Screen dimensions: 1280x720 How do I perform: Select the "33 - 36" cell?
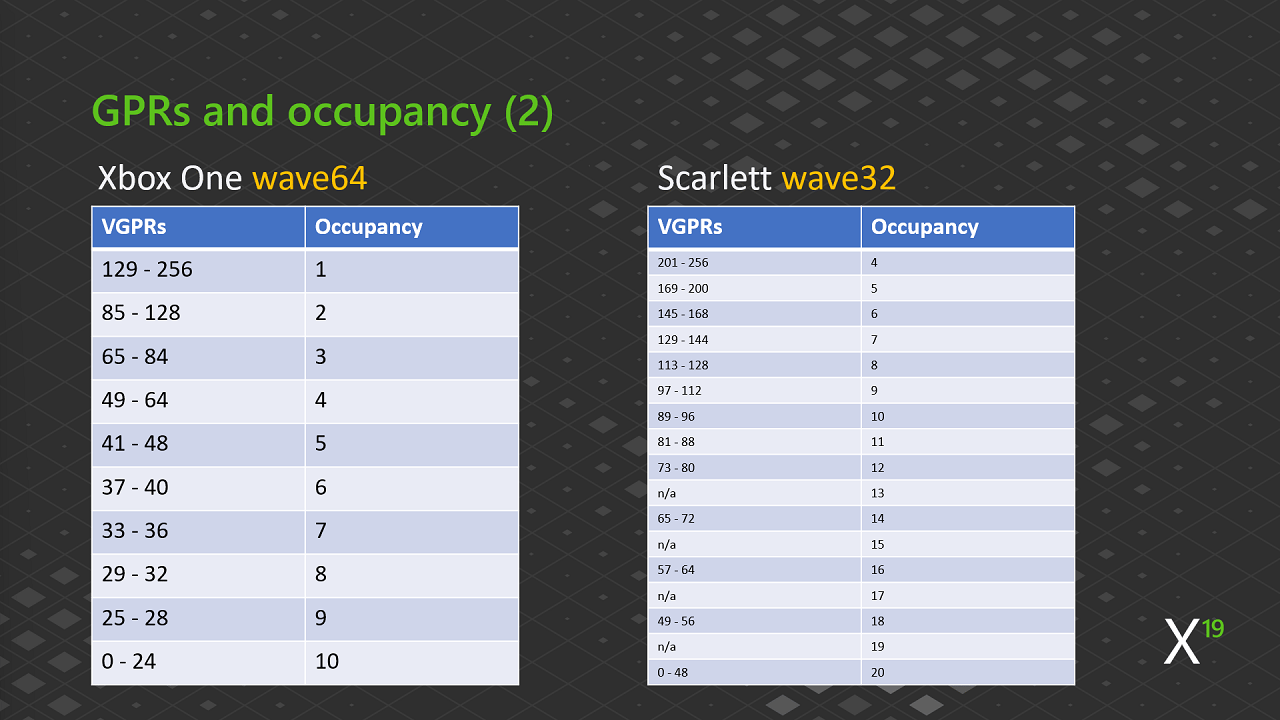[x=198, y=531]
